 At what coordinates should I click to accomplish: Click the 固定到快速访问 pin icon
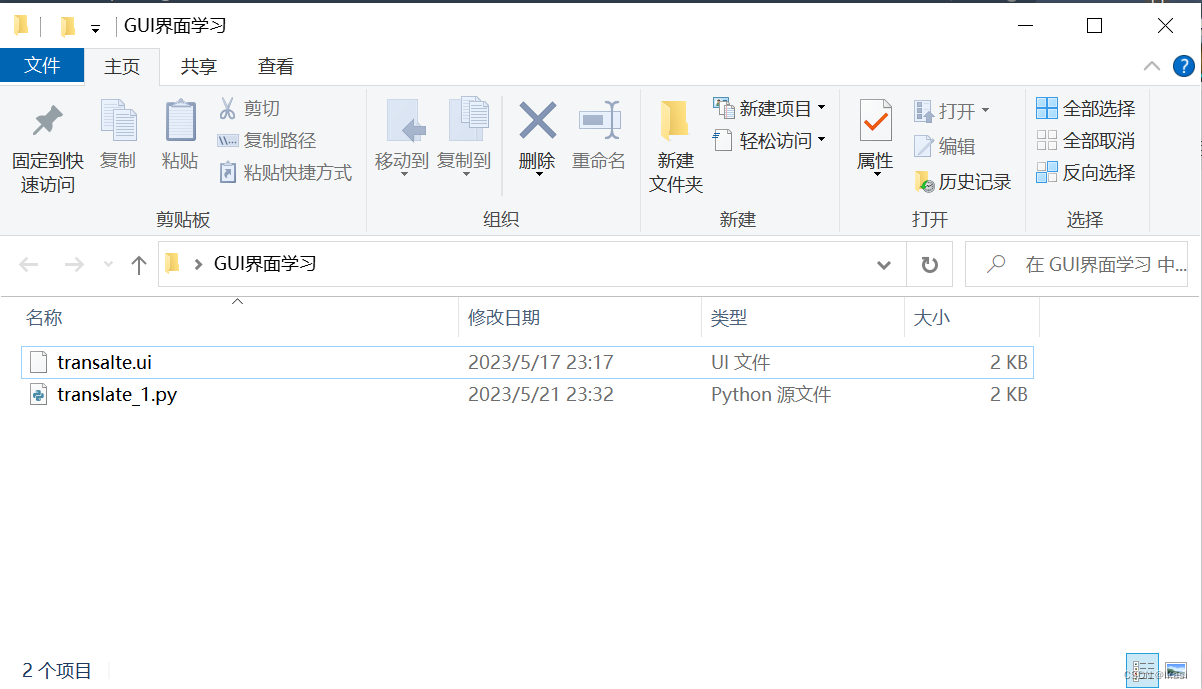point(46,140)
